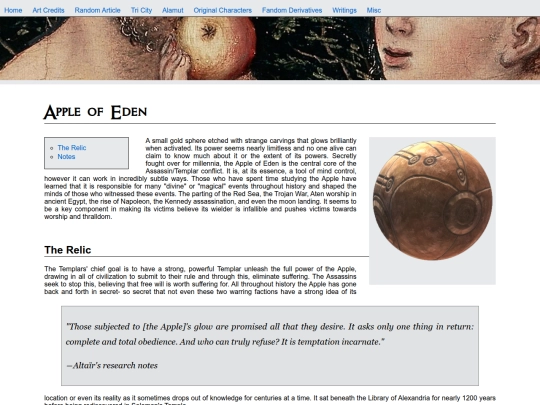This screenshot has width=540, height=405.
Task: Jump to The Relic section via contents
Action: pyautogui.click(x=72, y=148)
